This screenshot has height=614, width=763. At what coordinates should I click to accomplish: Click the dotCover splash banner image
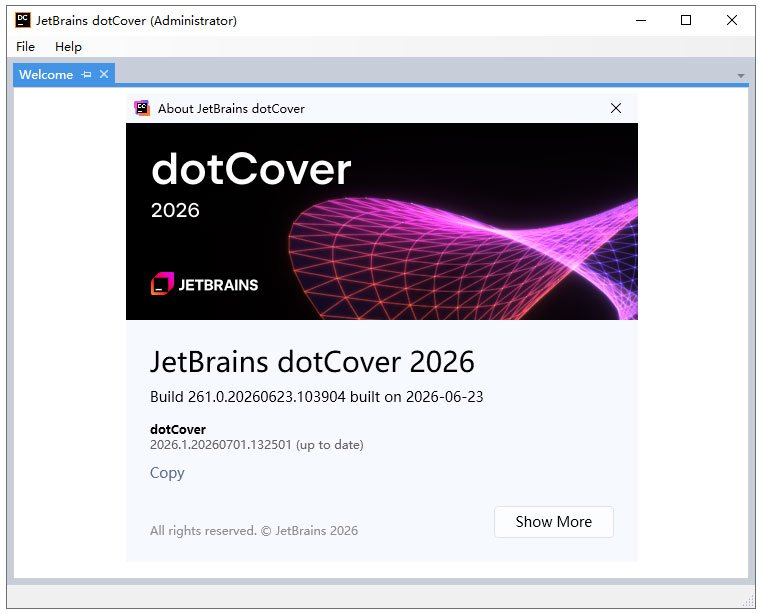pyautogui.click(x=382, y=221)
